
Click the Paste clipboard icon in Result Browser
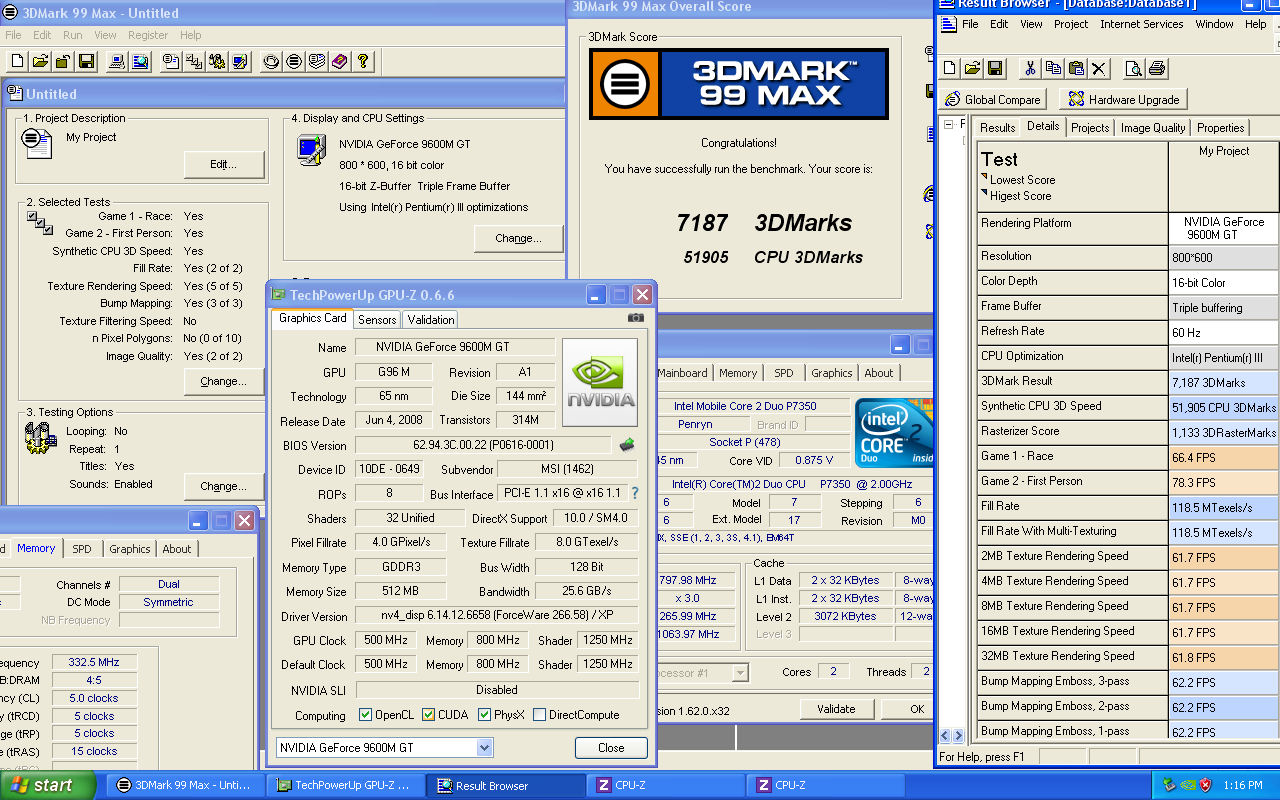[1076, 68]
